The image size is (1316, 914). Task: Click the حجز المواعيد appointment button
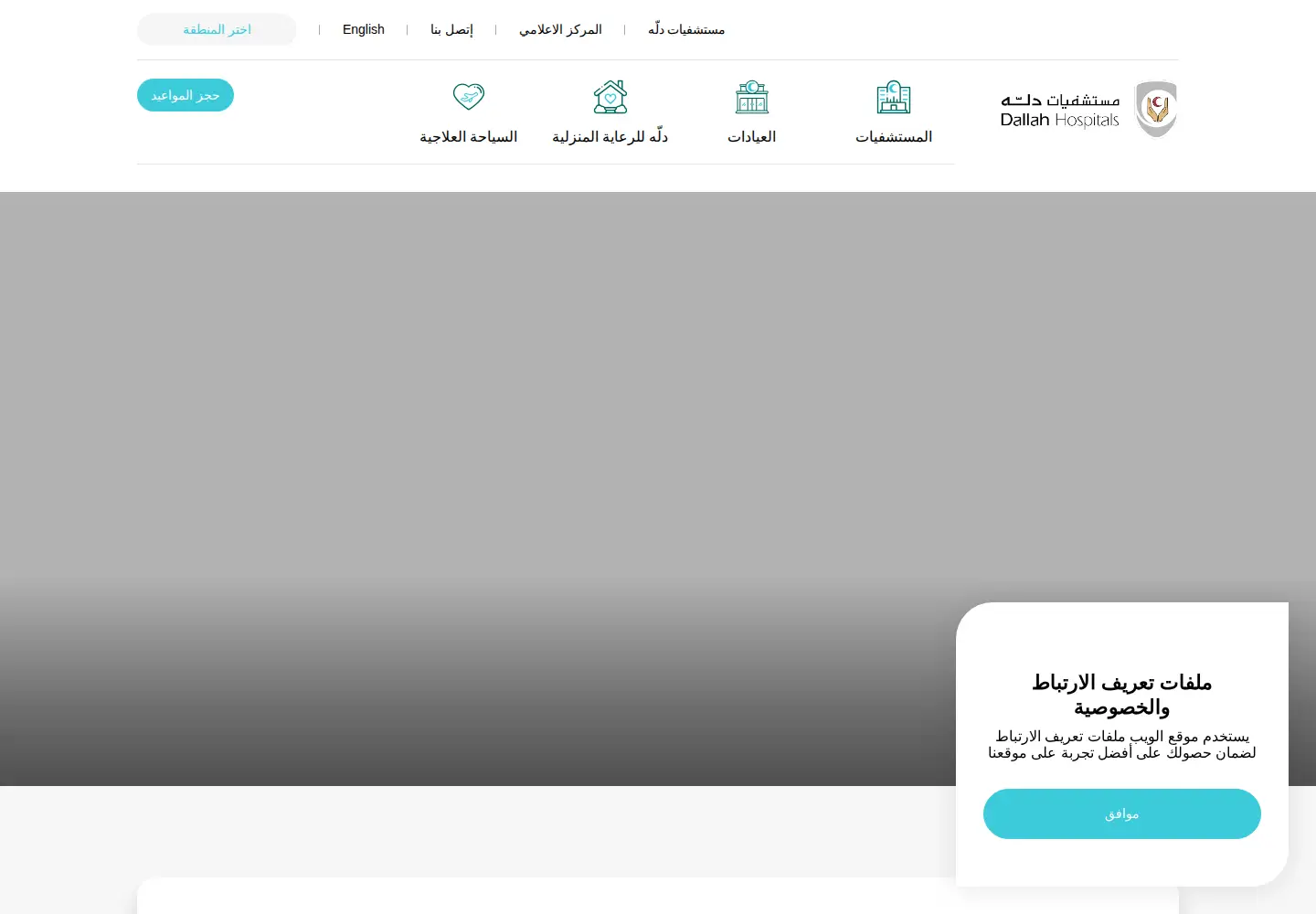click(186, 95)
